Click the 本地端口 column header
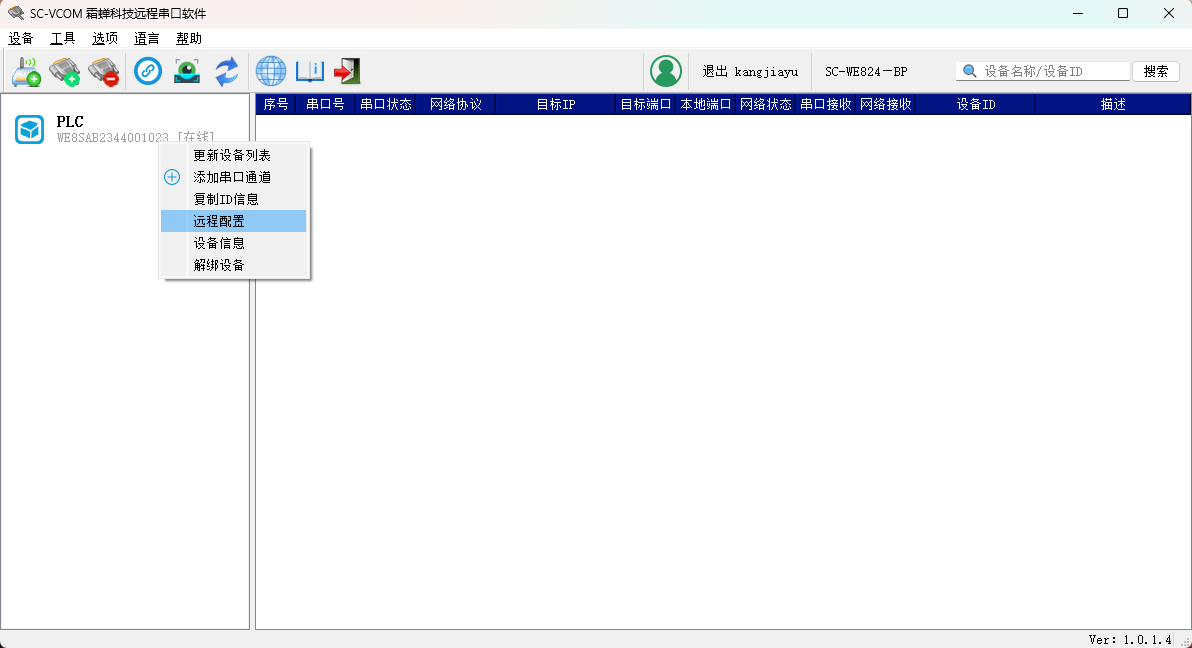This screenshot has height=648, width=1192. tap(705, 104)
